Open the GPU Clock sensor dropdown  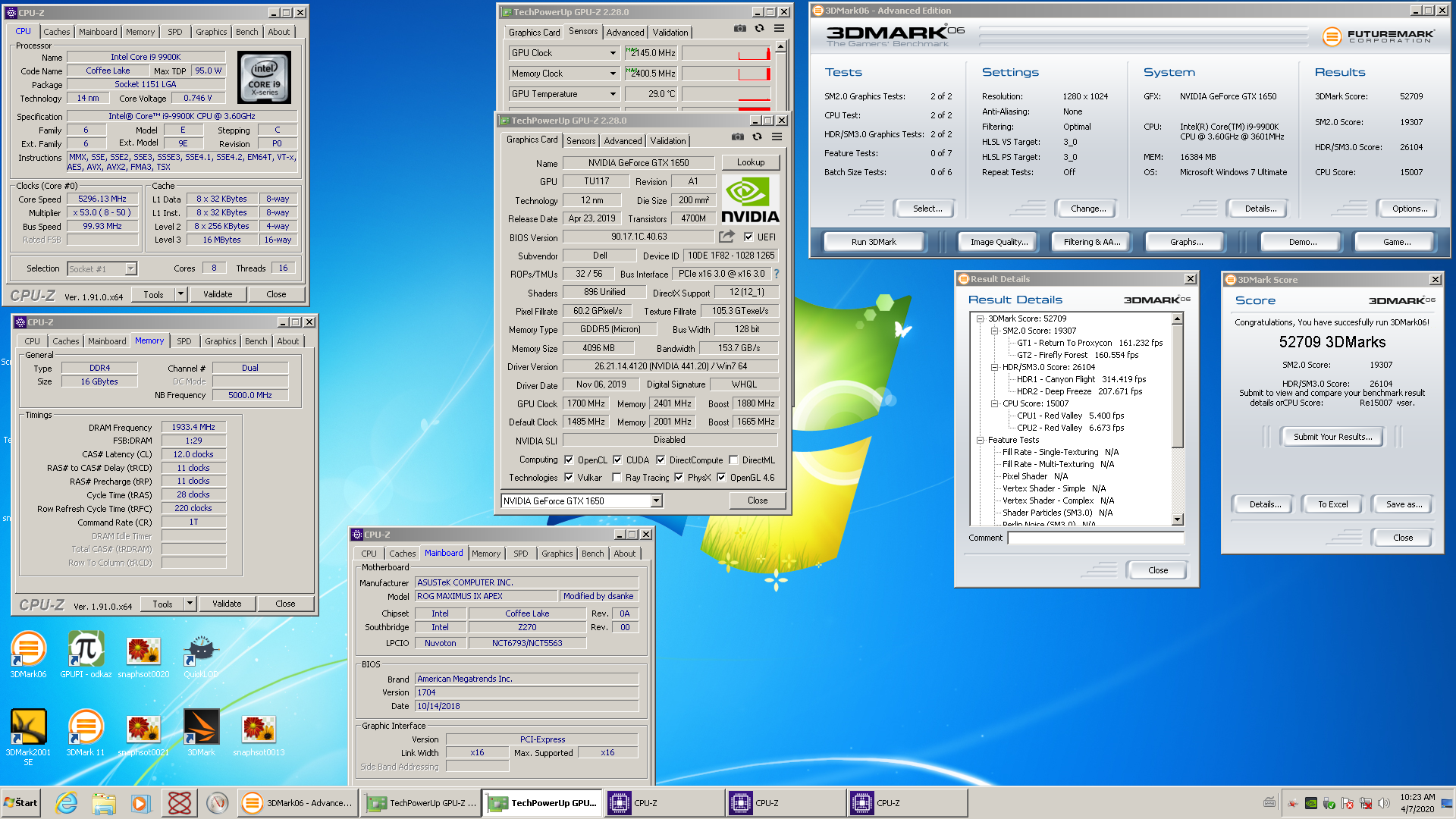click(613, 53)
